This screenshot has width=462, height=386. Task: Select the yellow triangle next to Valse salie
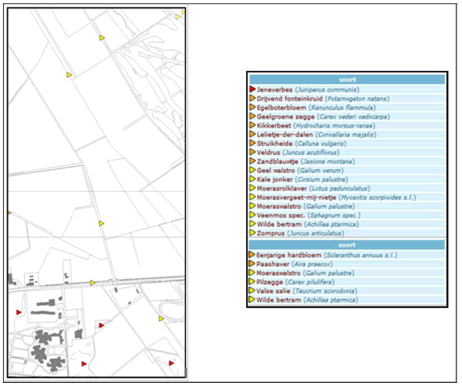click(x=252, y=291)
